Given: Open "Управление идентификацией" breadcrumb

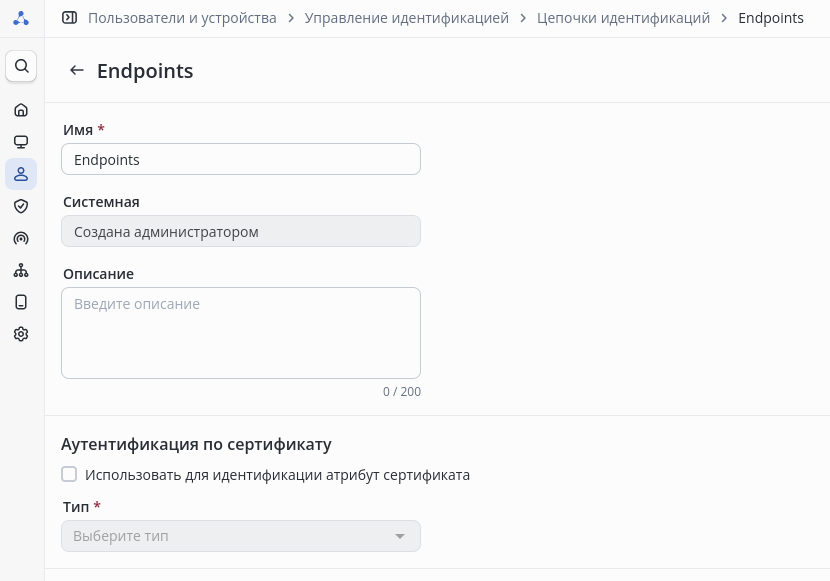Looking at the screenshot, I should pos(406,18).
